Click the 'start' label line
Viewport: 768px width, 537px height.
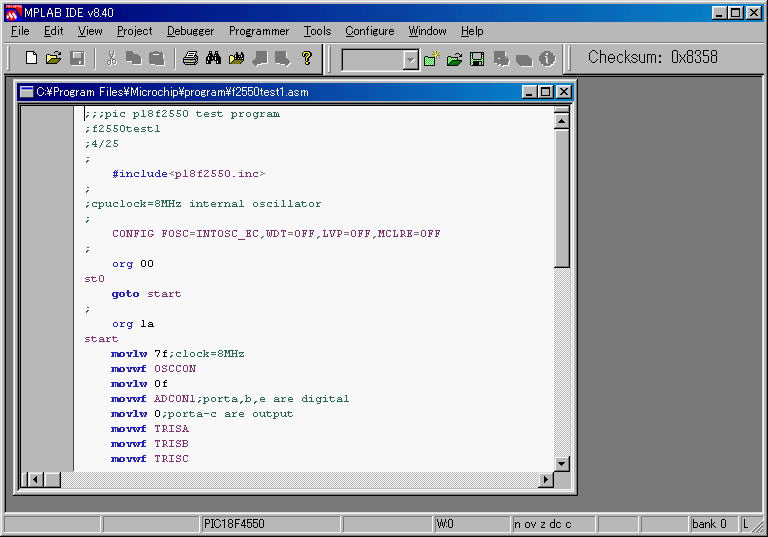tap(101, 339)
